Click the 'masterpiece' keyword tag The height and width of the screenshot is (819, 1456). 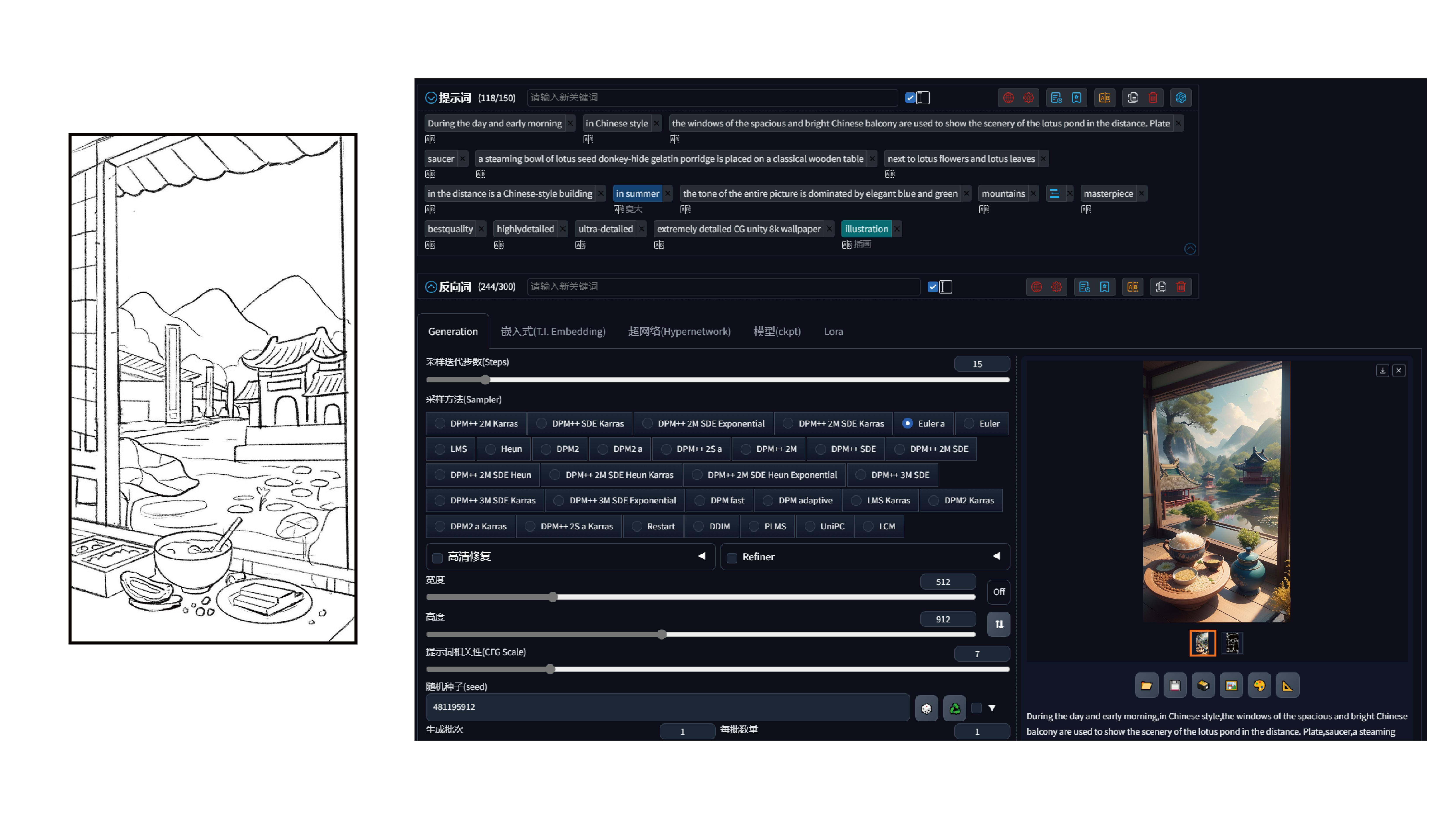pos(1108,194)
